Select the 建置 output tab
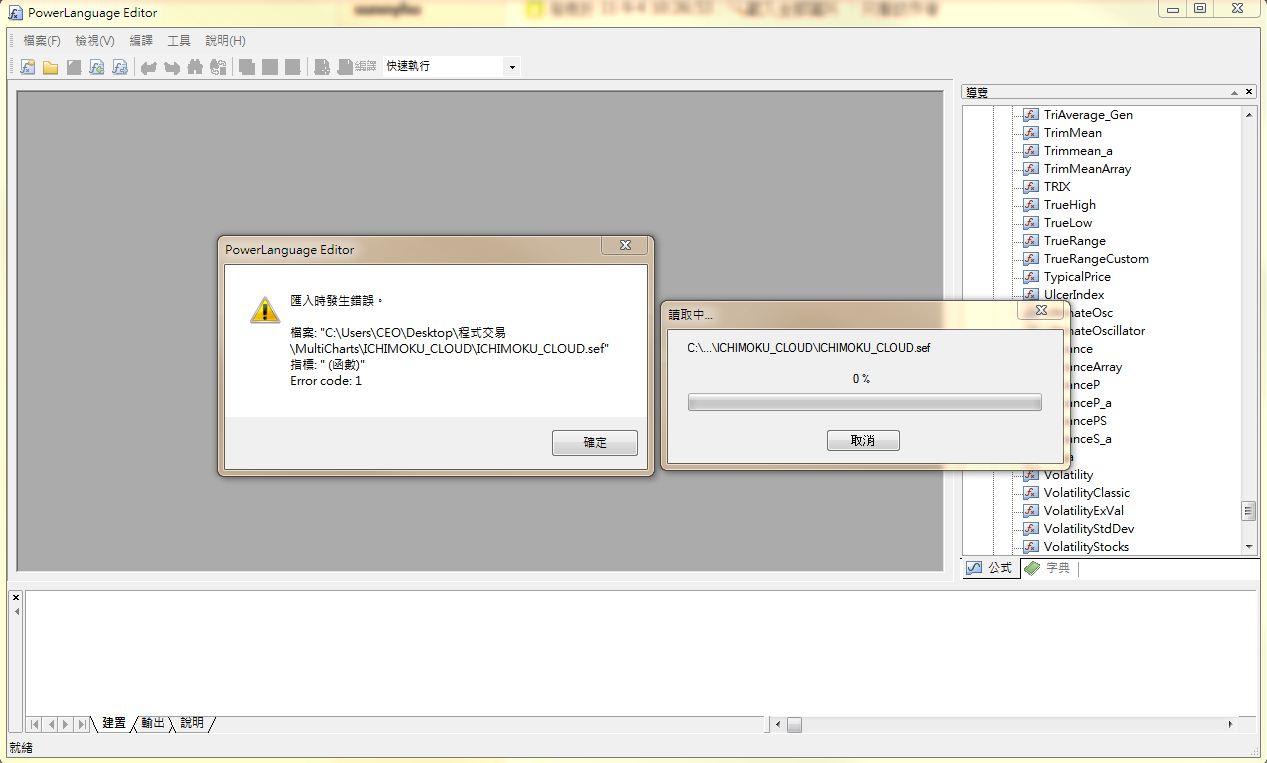The height and width of the screenshot is (763, 1267). [x=114, y=723]
